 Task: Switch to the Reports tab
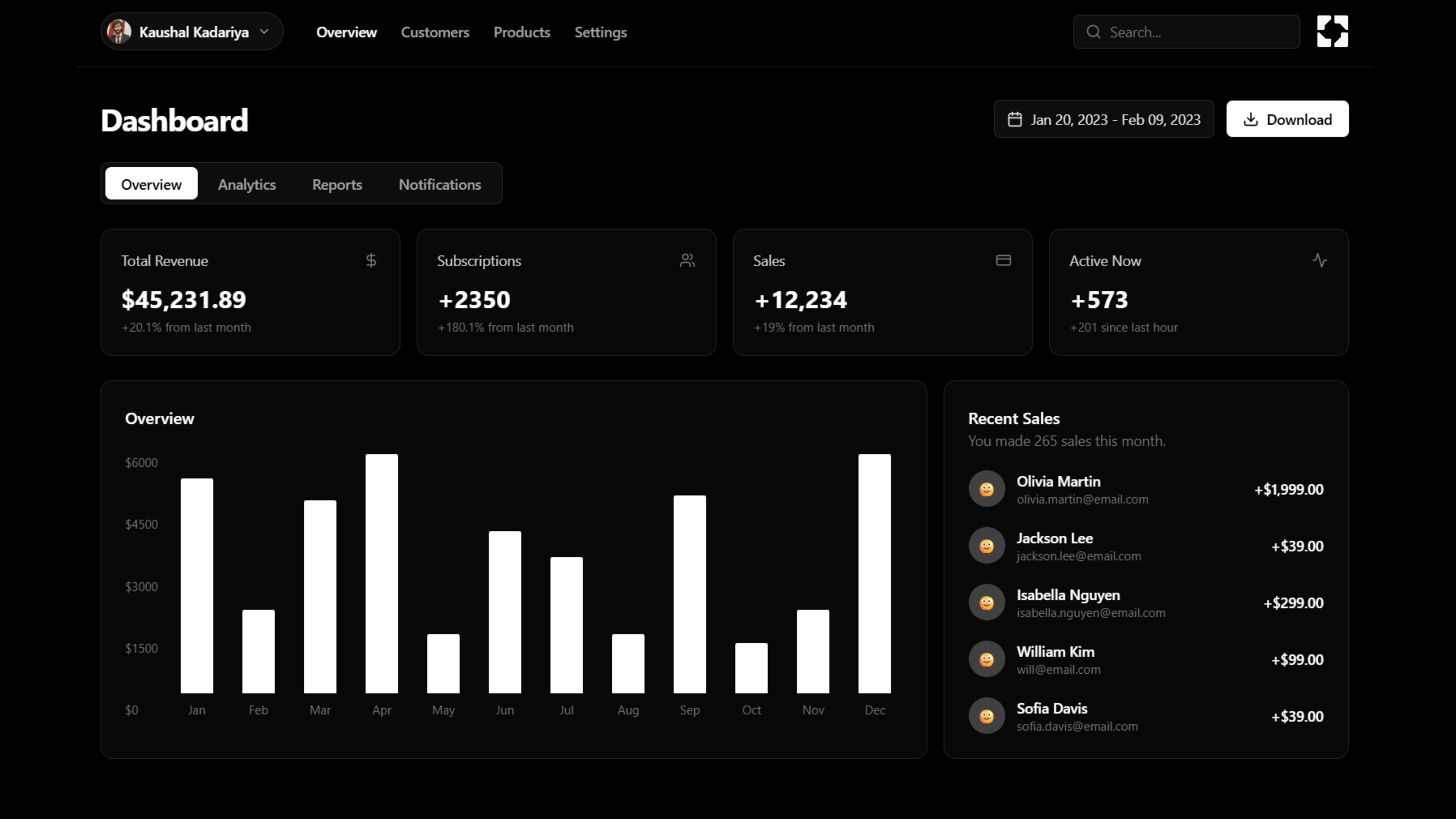337,184
